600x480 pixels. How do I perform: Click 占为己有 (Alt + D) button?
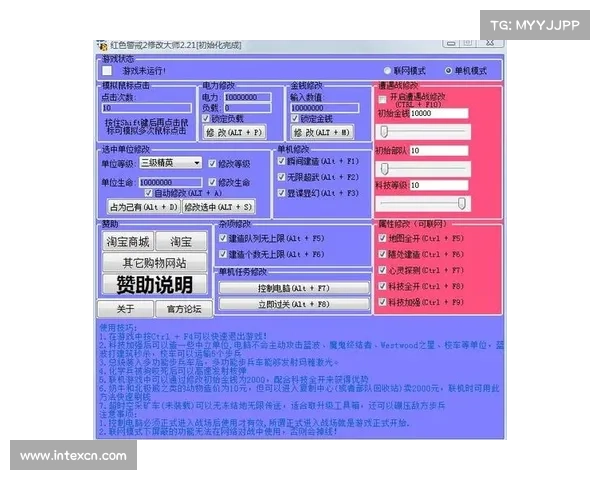tap(144, 207)
